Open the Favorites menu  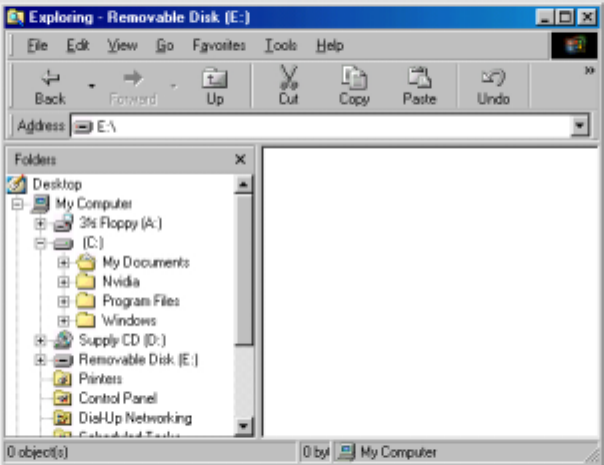pos(219,45)
